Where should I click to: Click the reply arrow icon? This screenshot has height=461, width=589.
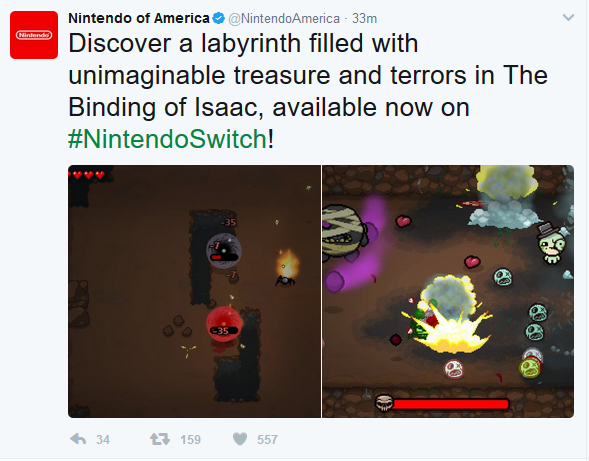pyautogui.click(x=78, y=439)
